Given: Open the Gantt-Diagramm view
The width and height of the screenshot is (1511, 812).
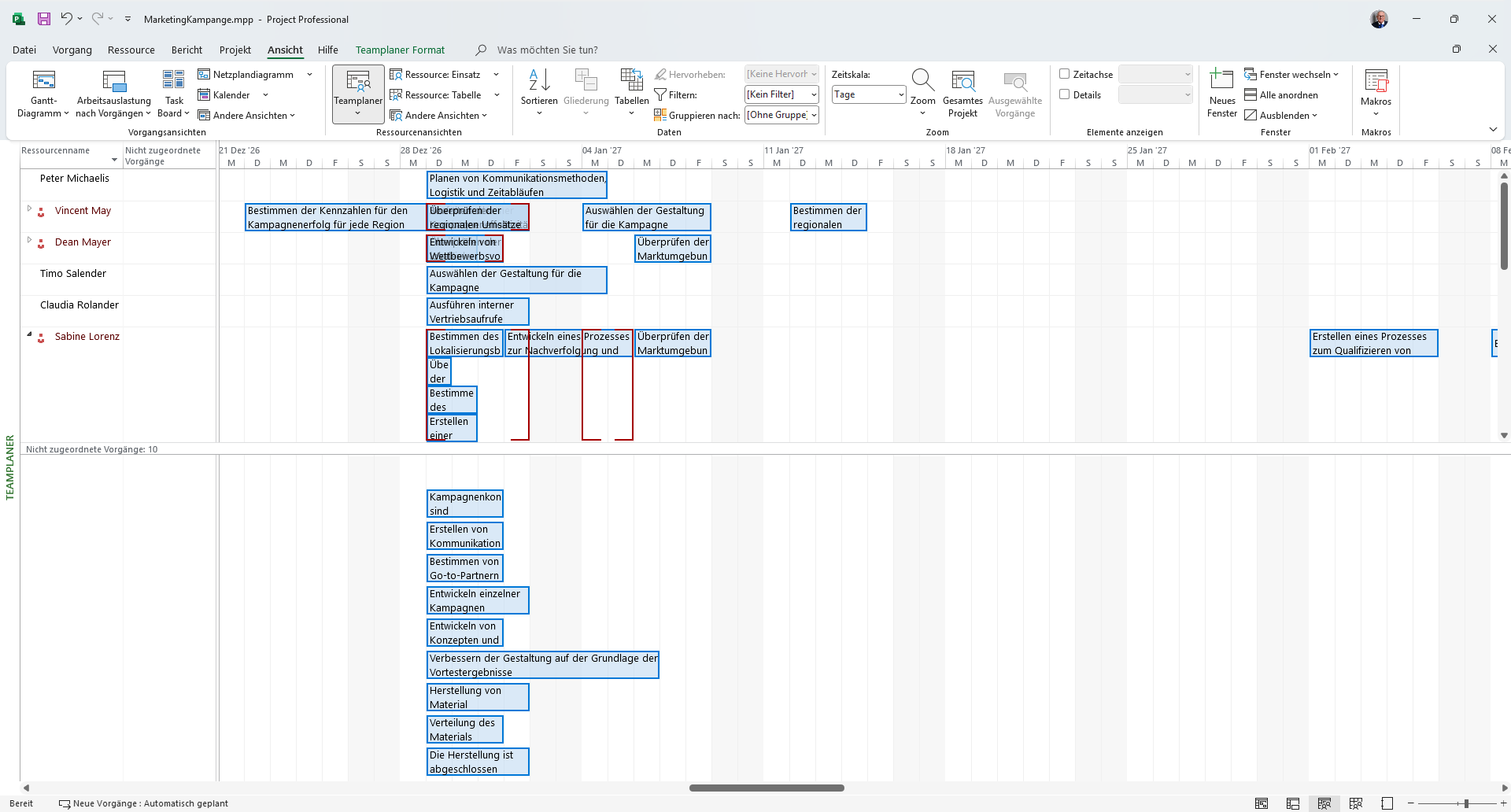Looking at the screenshot, I should coord(43,94).
